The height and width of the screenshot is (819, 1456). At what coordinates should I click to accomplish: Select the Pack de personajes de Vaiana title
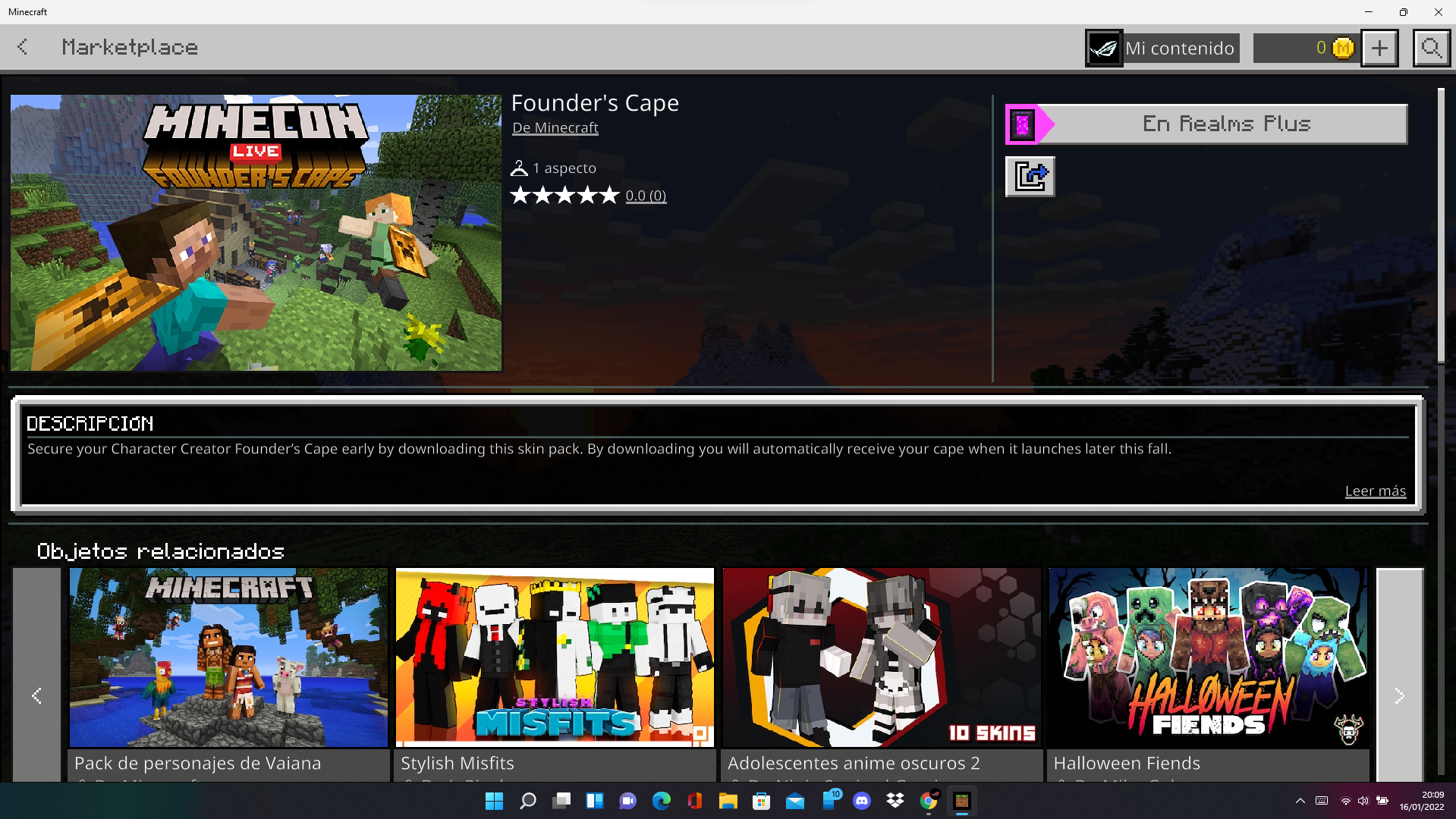(198, 763)
